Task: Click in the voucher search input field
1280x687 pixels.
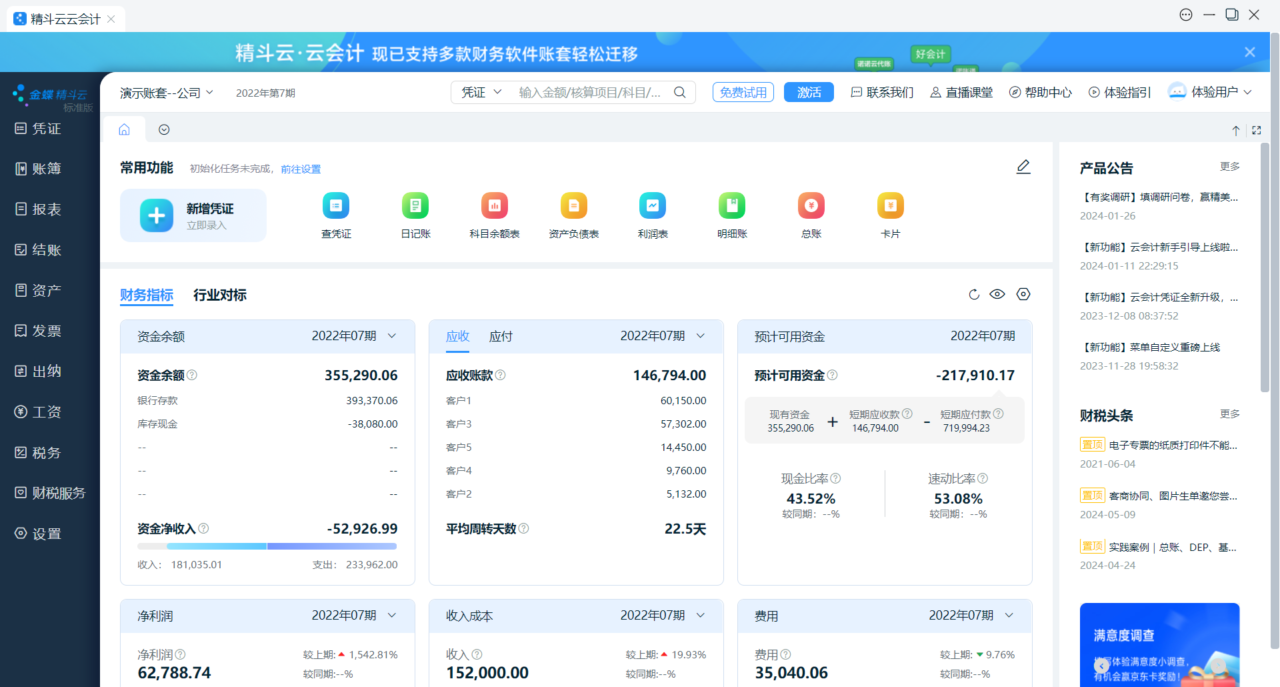Action: click(590, 92)
